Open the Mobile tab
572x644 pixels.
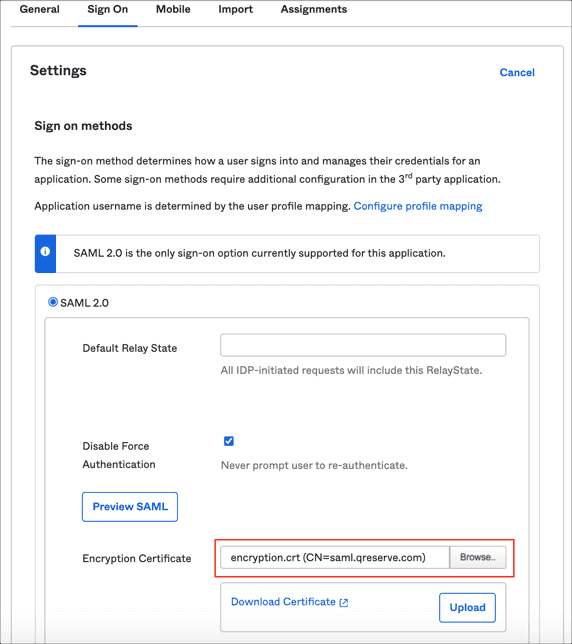(173, 9)
